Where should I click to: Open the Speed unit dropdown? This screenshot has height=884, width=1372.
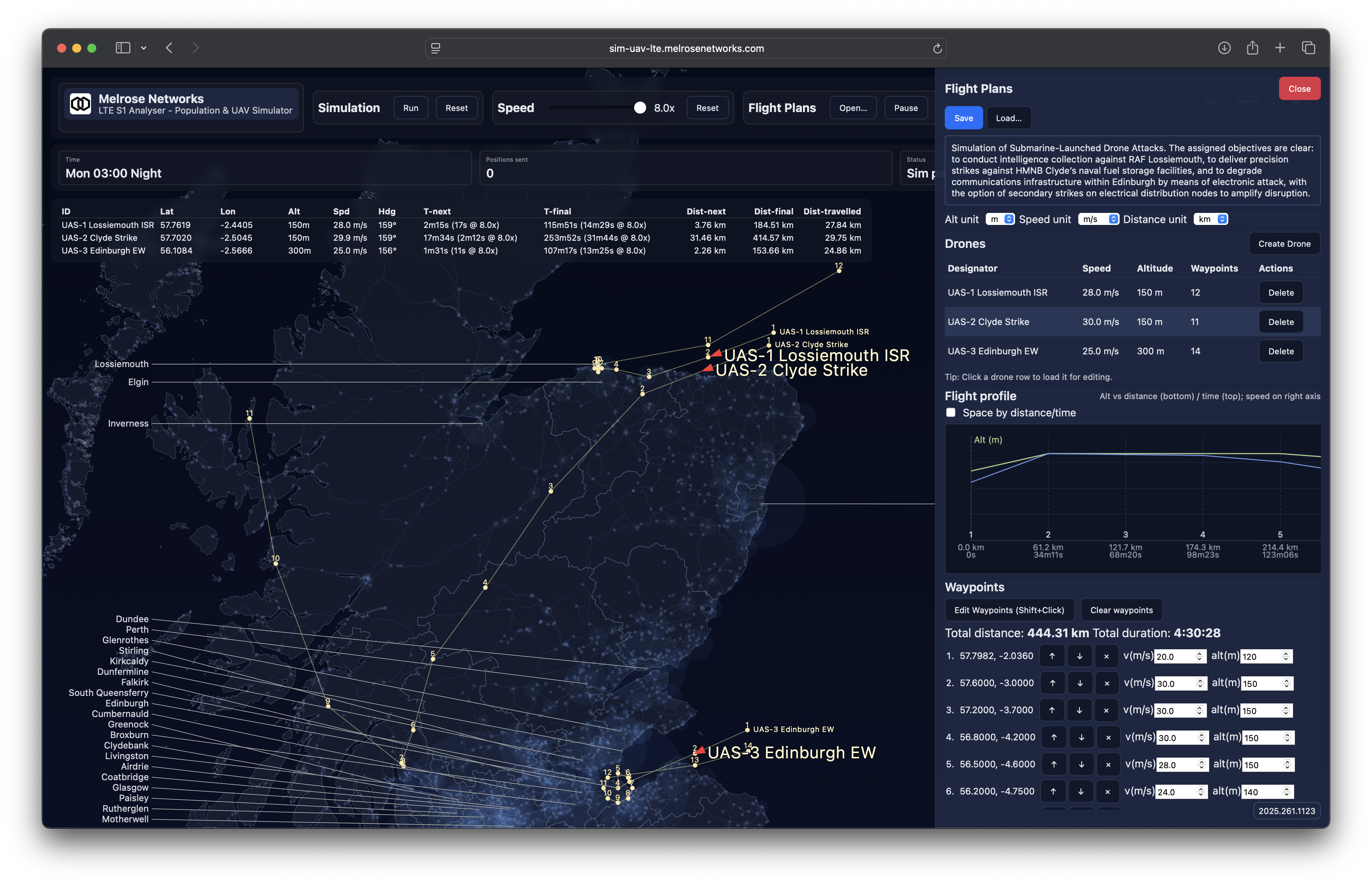(x=1098, y=219)
